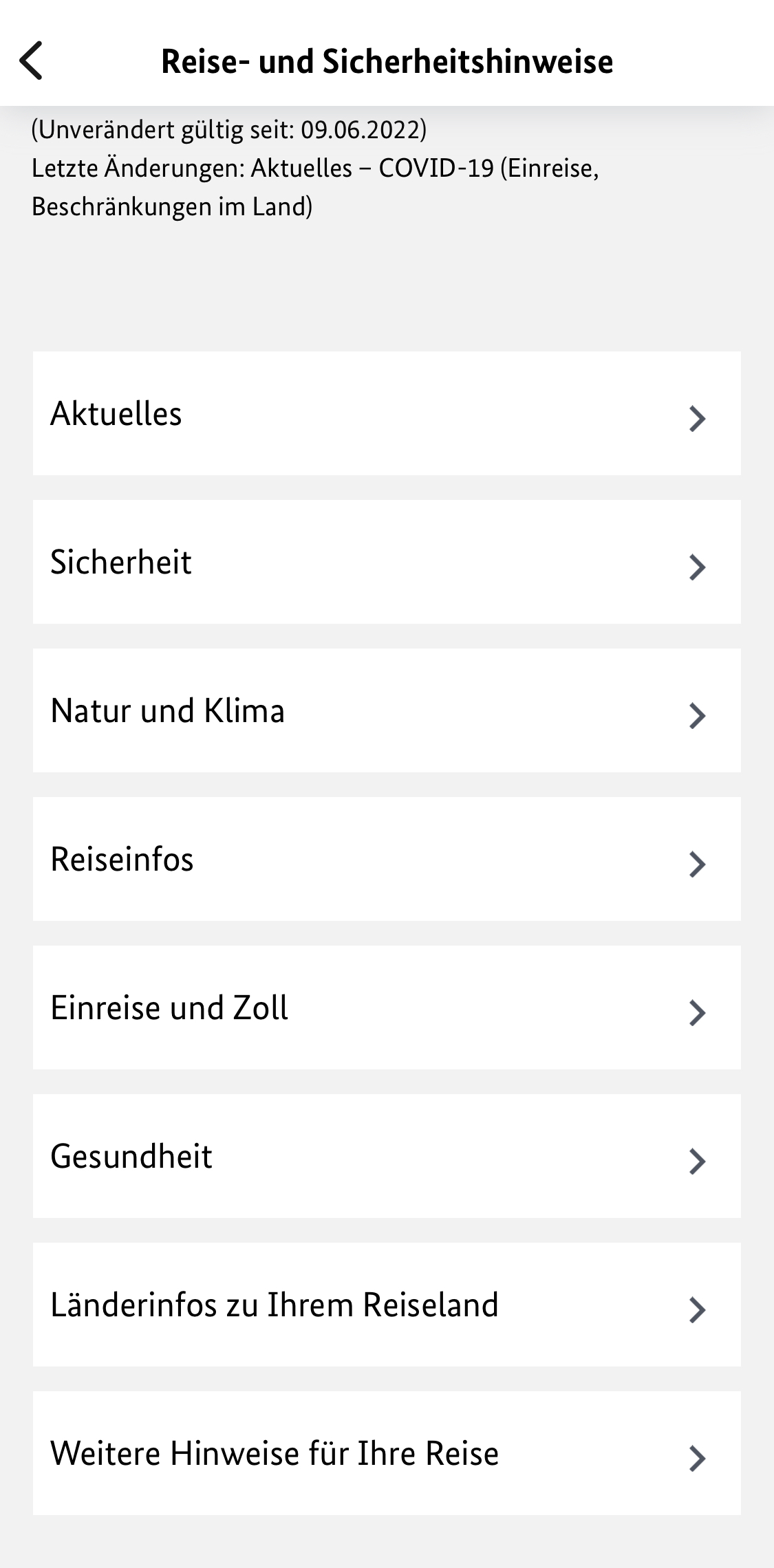Screen dimensions: 774x1568
Task: Click chevron arrow beside Sicherheit
Action: click(x=697, y=567)
